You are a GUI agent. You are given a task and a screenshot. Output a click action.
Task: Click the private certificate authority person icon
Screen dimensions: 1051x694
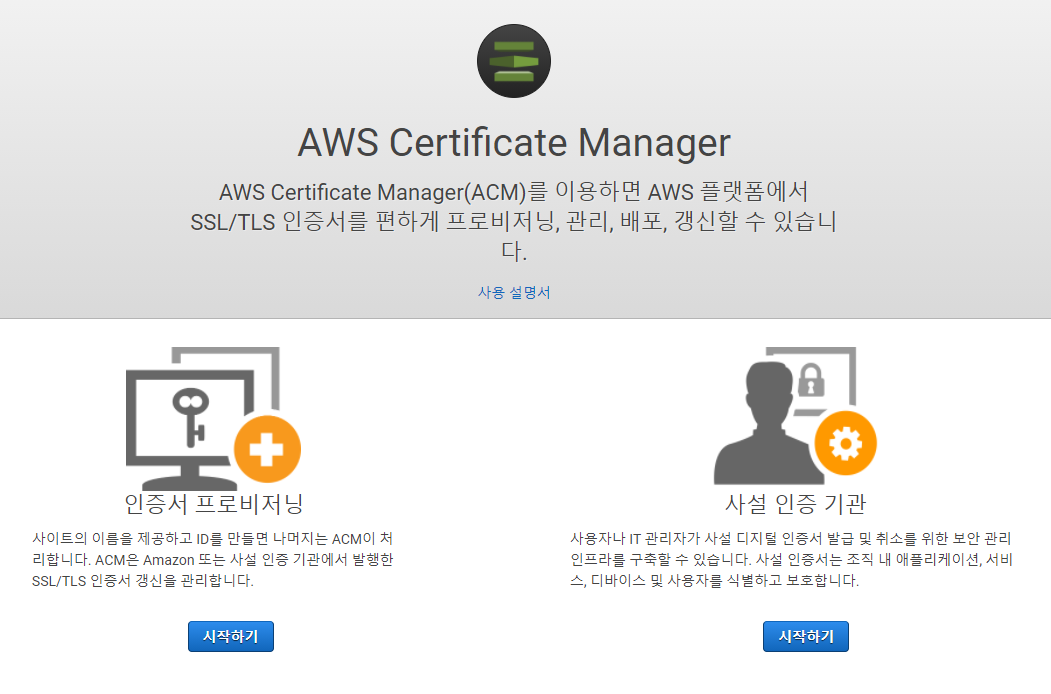click(795, 415)
